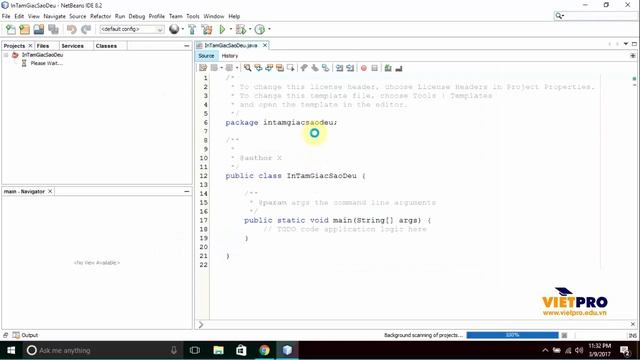Start macro recording with red circle icon
The image size is (640, 360).
pyautogui.click(x=364, y=68)
